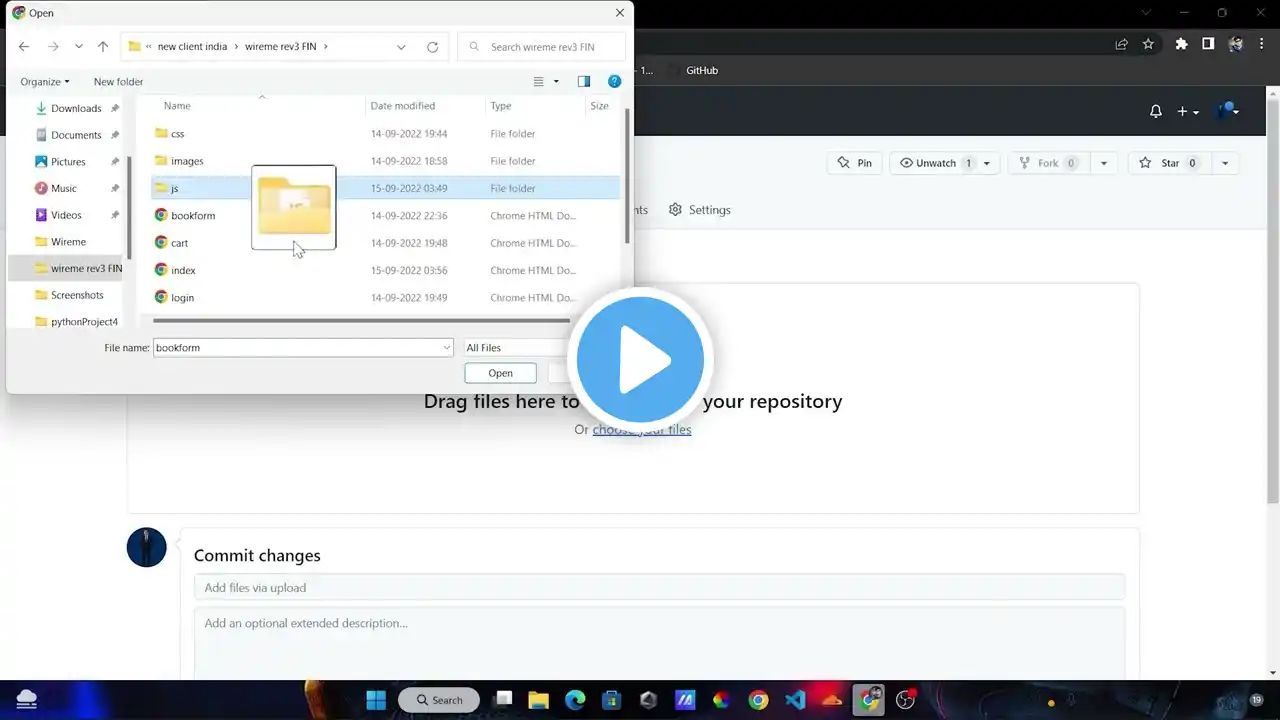Open Pictures in the navigation pane
Image resolution: width=1280 pixels, height=720 pixels.
pos(68,162)
